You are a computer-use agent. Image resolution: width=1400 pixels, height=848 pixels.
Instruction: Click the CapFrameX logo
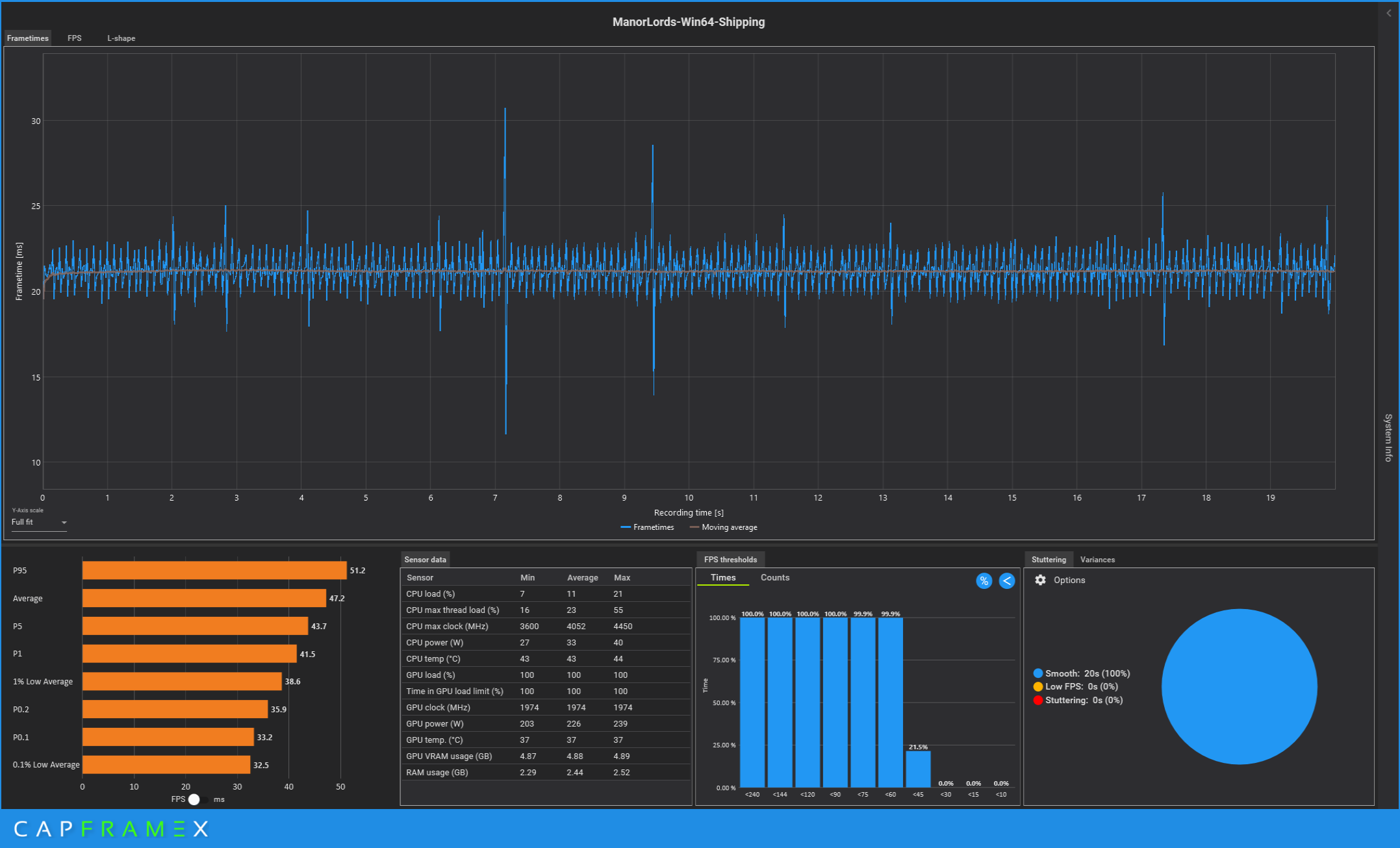(110, 829)
